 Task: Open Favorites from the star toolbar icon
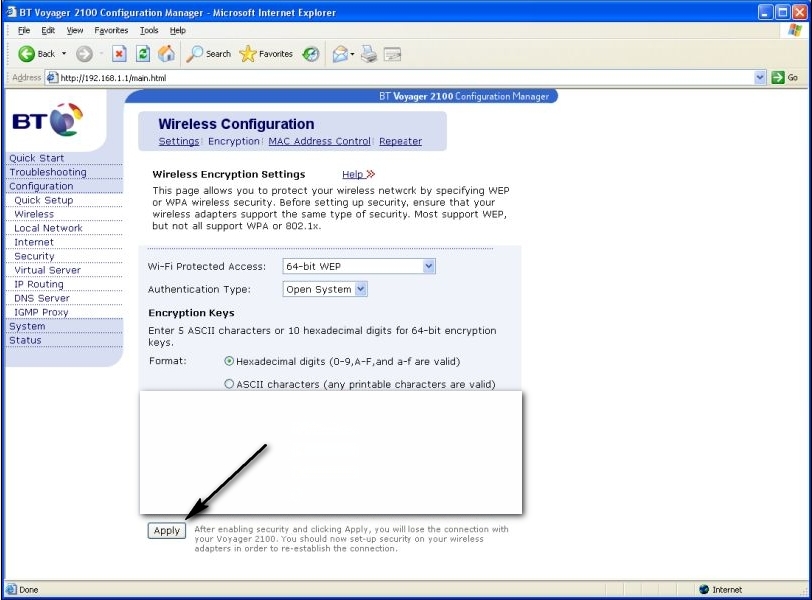tap(266, 54)
